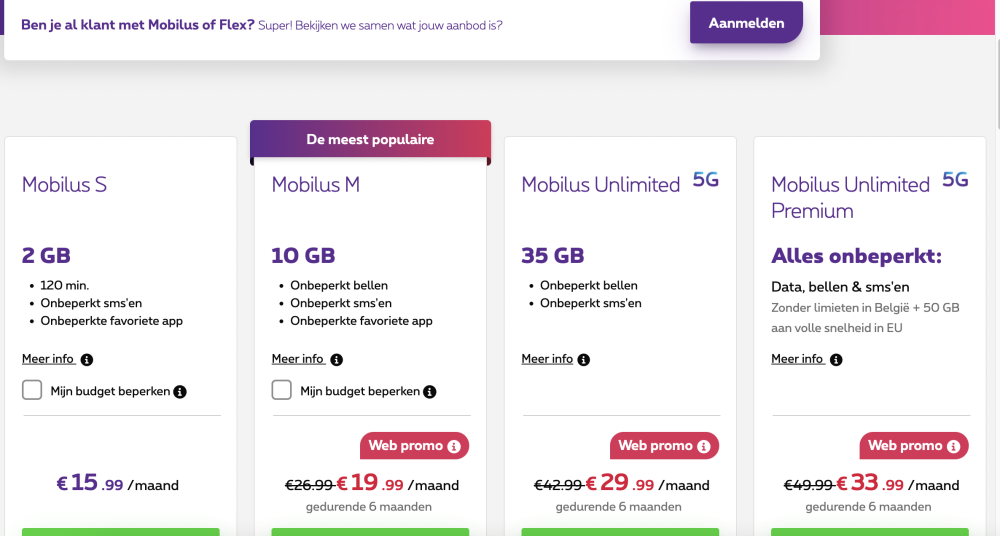Open Meer info link for Mobilus M
This screenshot has height=536, width=1000.
click(x=297, y=359)
